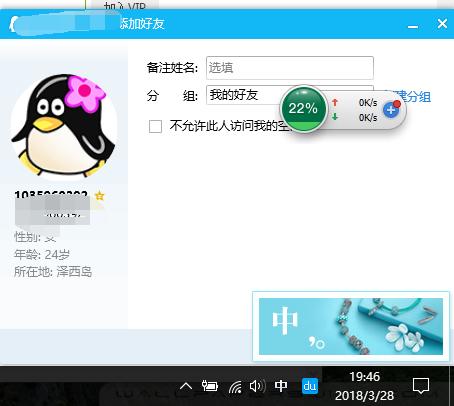Click the penguin avatar with pink flower
The height and width of the screenshot is (406, 454).
click(x=64, y=126)
